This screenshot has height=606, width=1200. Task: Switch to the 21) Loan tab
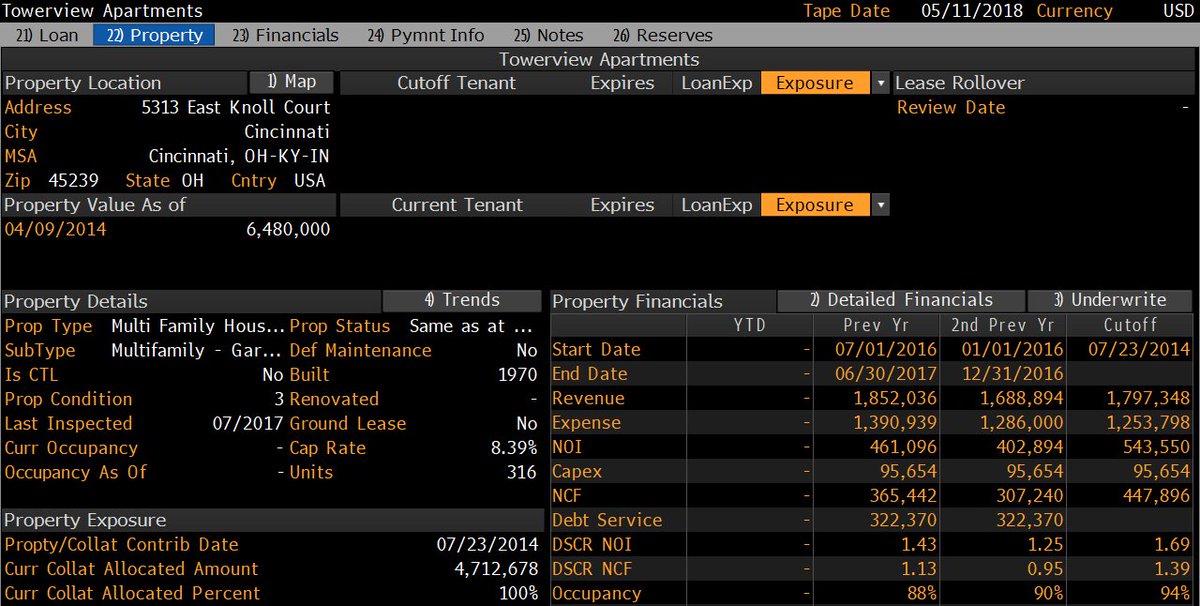[x=48, y=35]
